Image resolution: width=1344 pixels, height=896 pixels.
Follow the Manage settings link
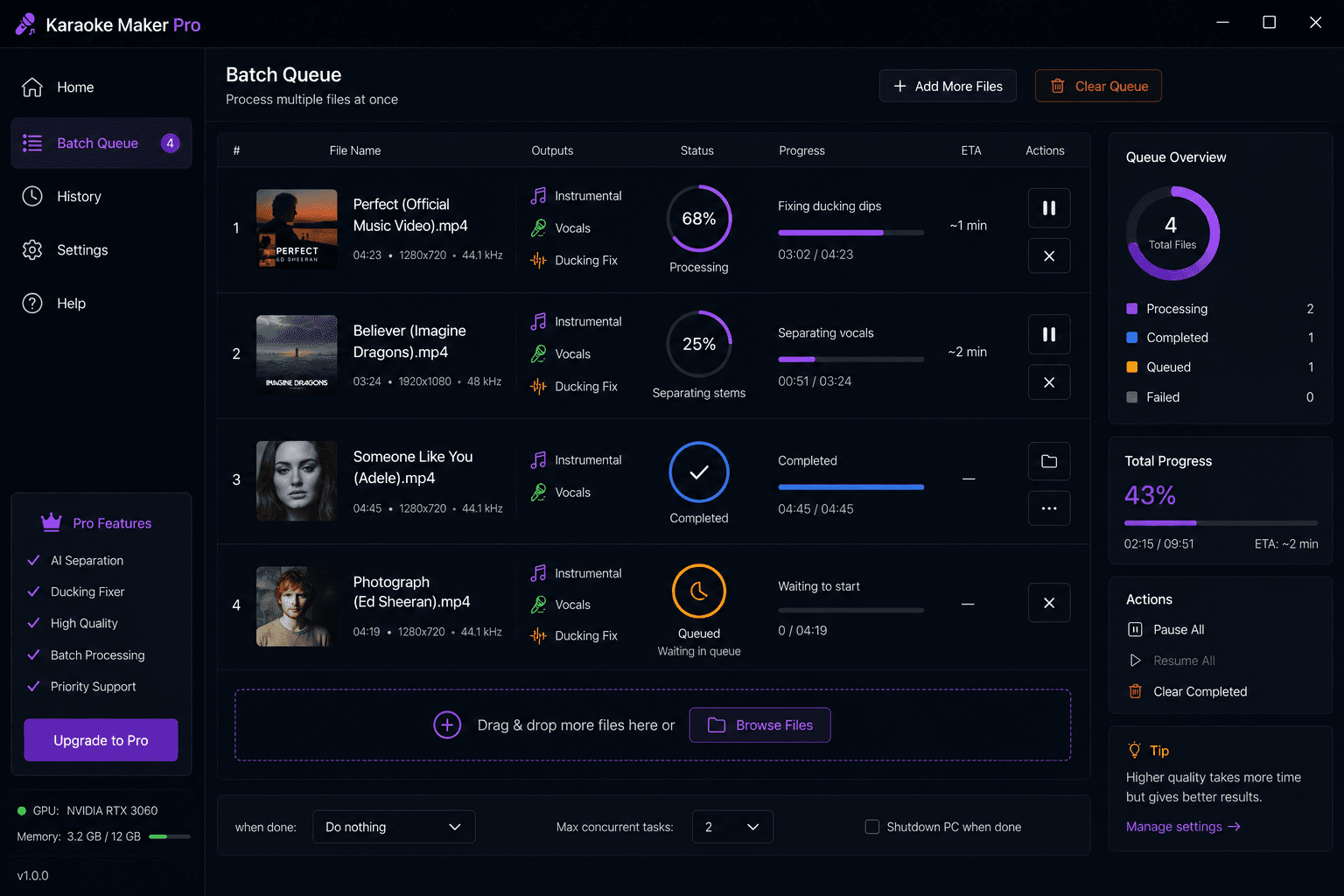1183,826
